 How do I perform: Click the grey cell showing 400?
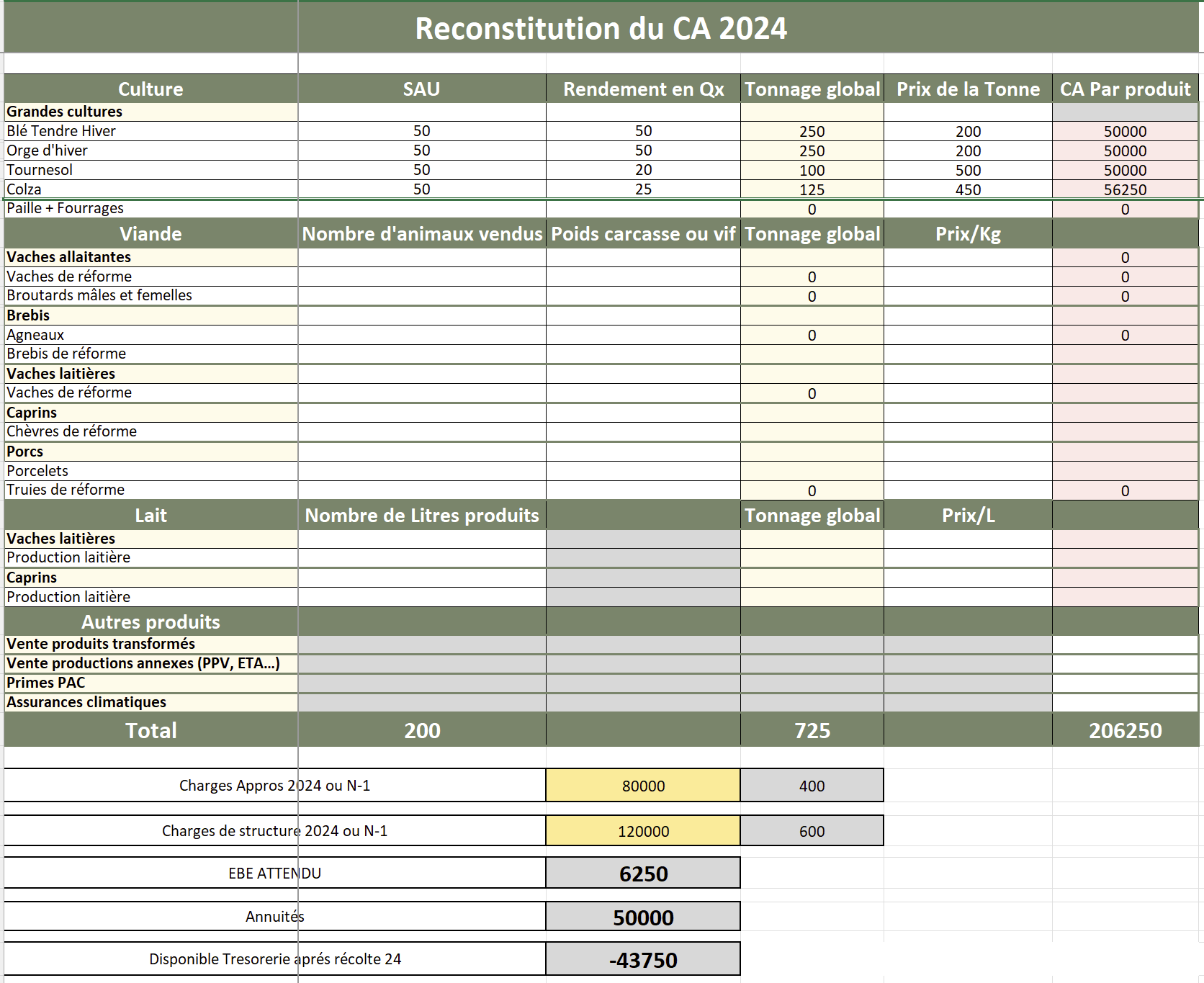click(x=812, y=786)
